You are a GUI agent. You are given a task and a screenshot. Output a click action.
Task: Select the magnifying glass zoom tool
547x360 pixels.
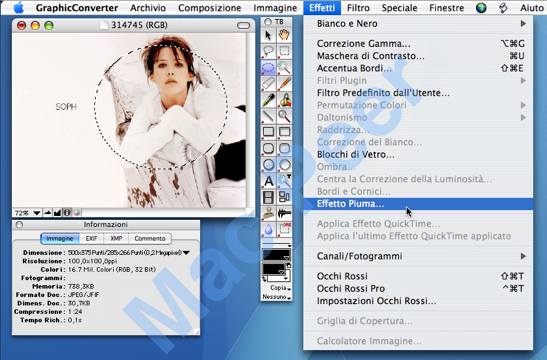[x=284, y=116]
